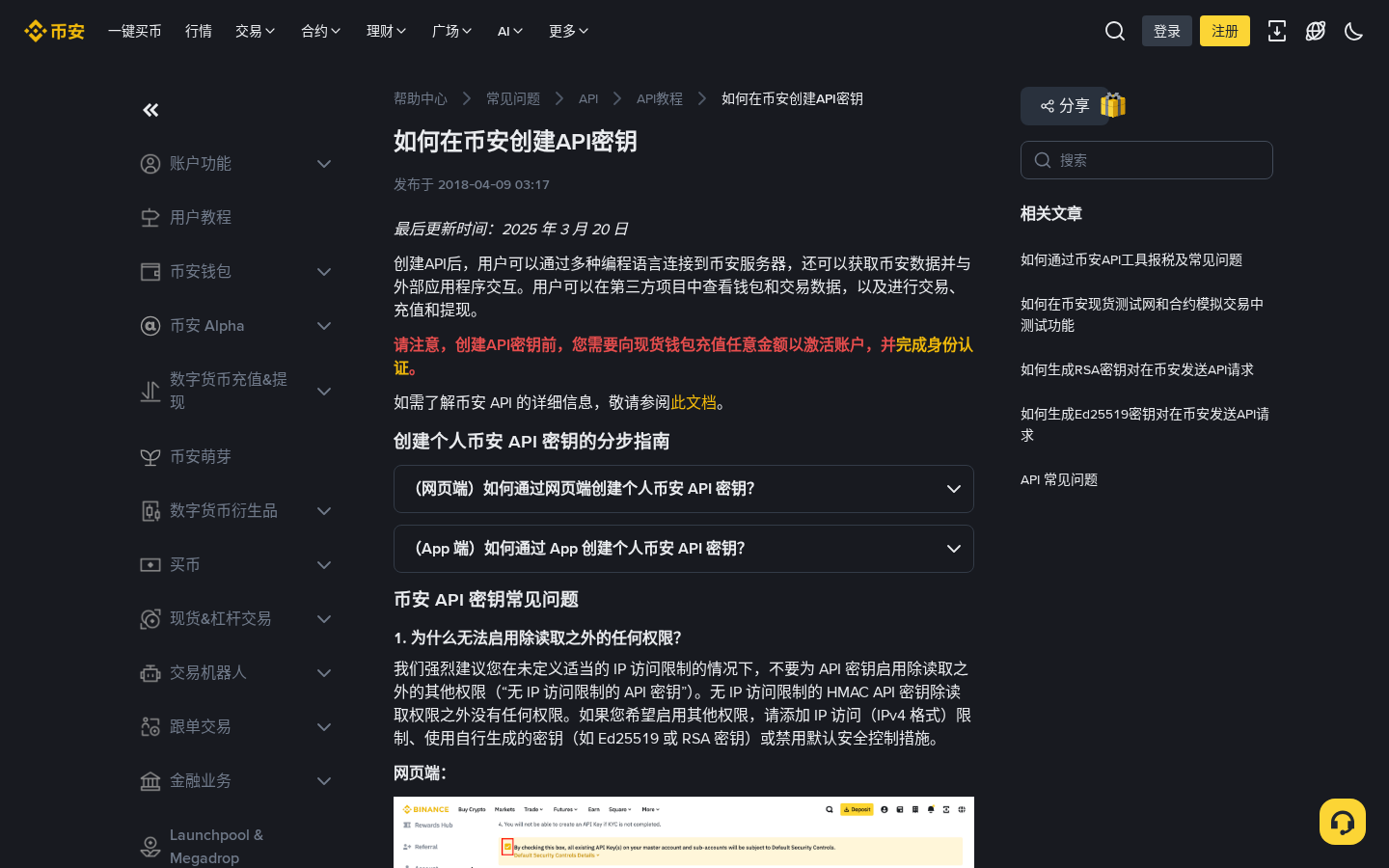Click the 跟单交易 icon
The width and height of the screenshot is (1389, 868).
click(x=150, y=727)
